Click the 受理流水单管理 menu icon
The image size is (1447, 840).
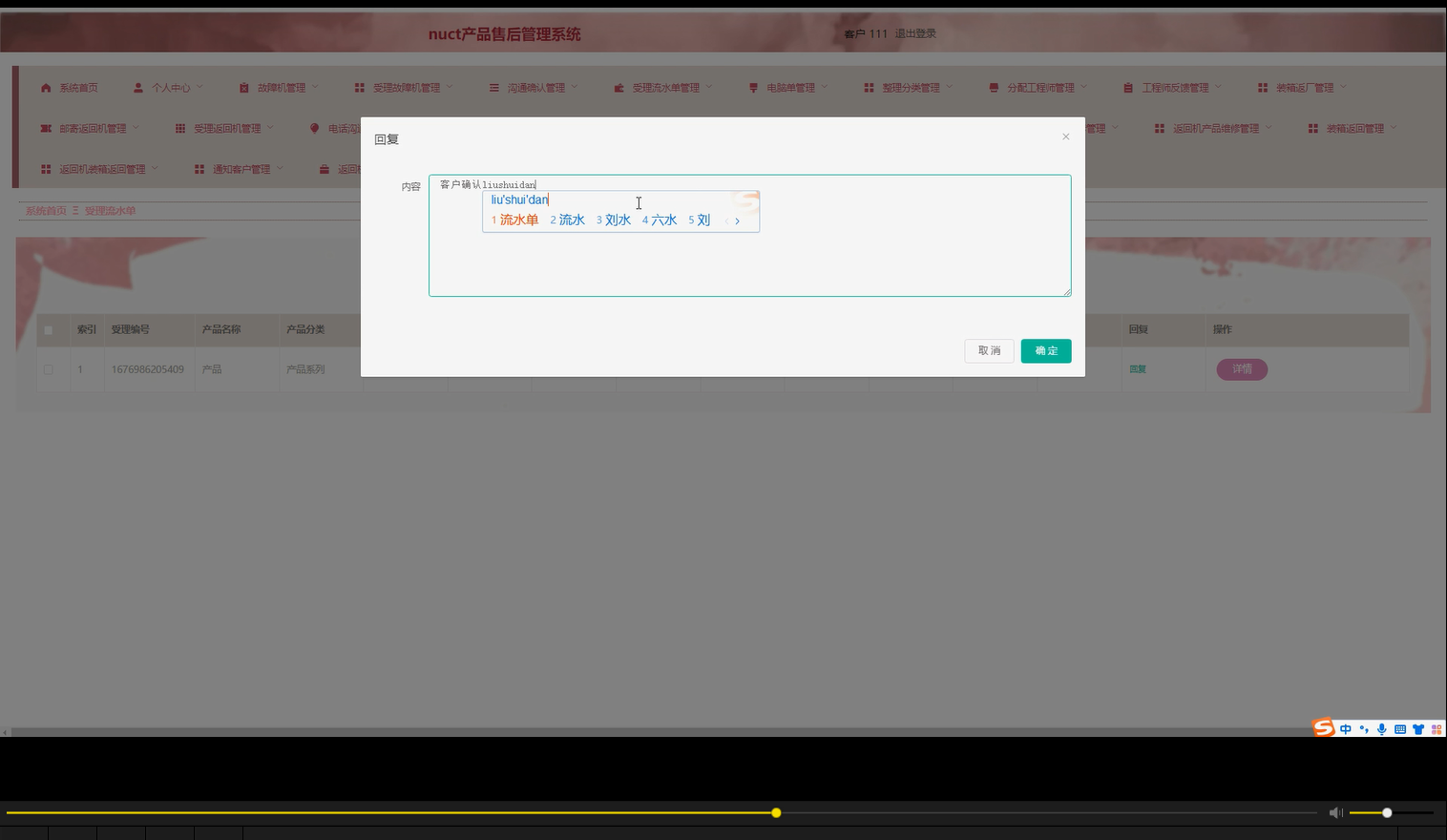[619, 88]
